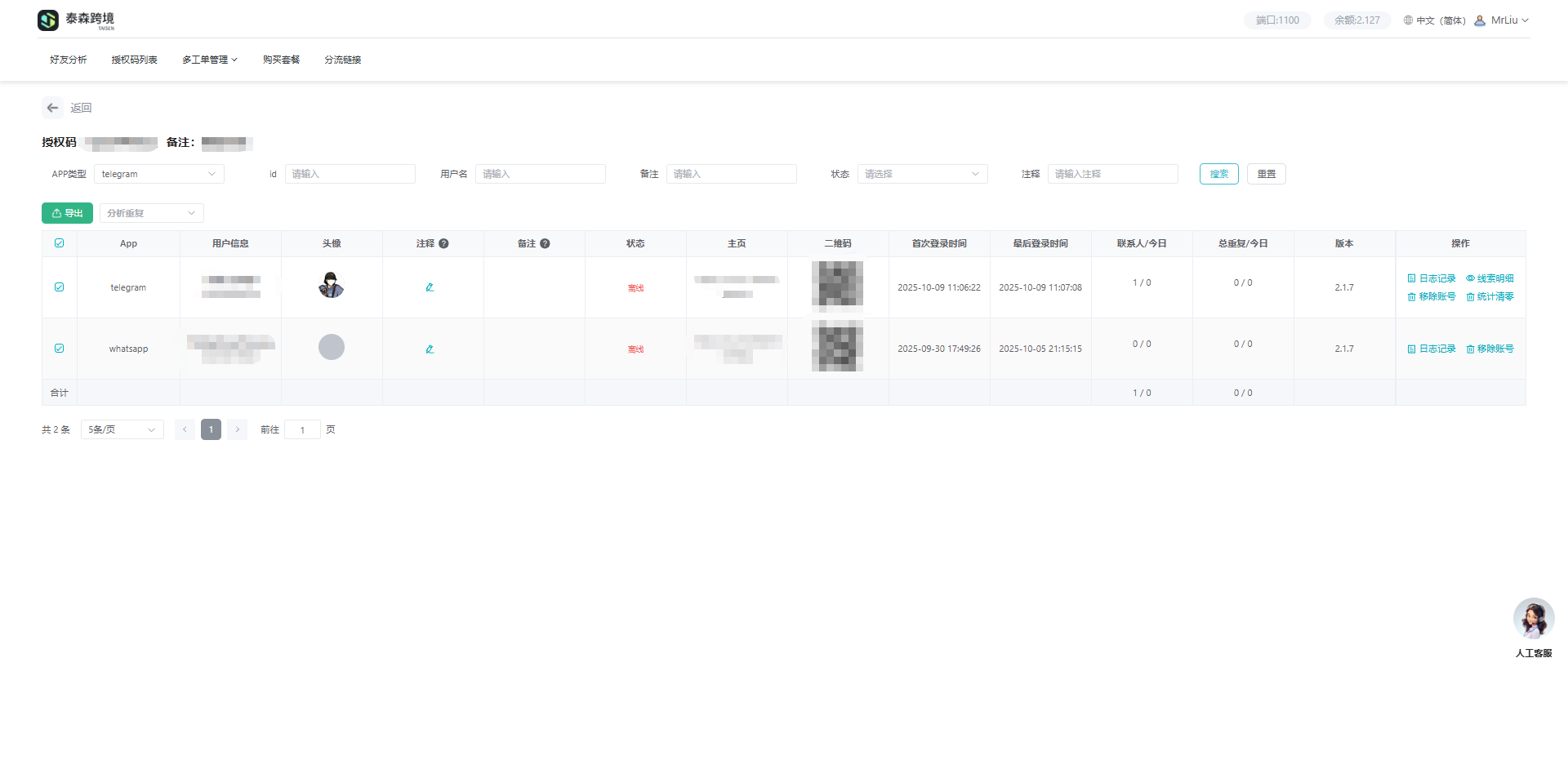Open the APP类型 telegram dropdown
Image resolution: width=1568 pixels, height=778 pixels.
[x=158, y=174]
